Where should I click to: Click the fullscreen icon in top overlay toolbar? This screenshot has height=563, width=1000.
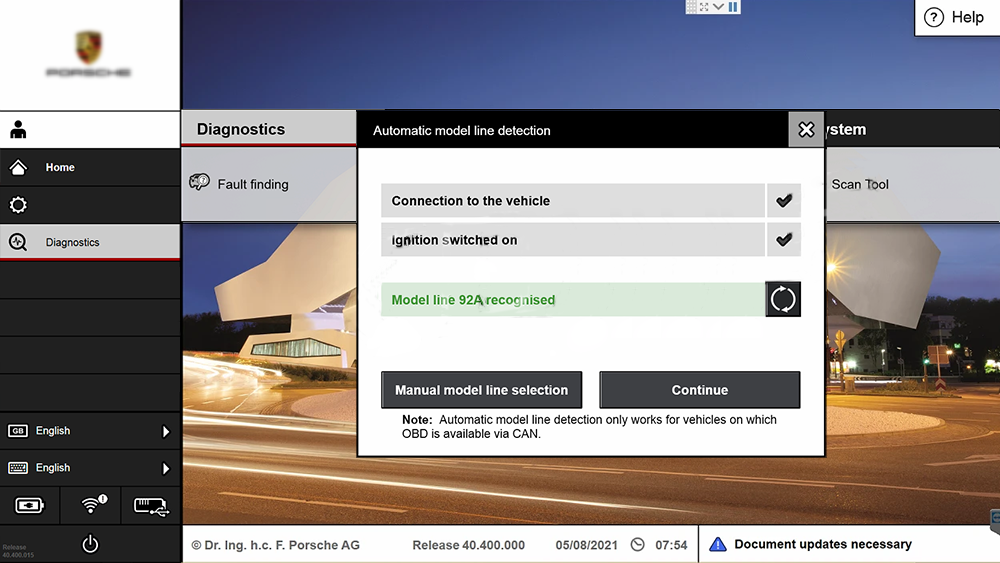[704, 6]
